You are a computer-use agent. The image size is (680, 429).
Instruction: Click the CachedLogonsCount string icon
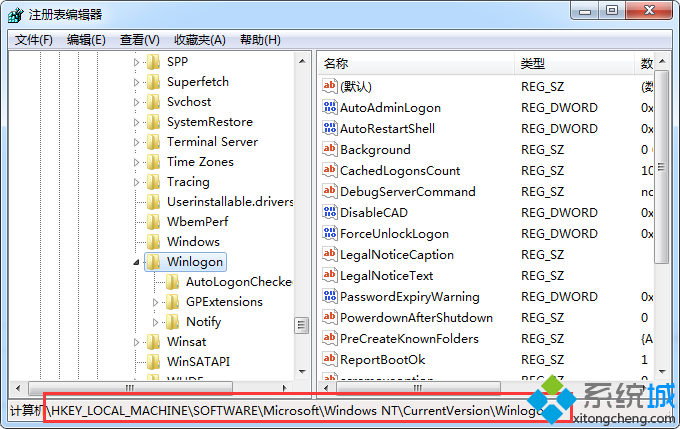pyautogui.click(x=330, y=170)
